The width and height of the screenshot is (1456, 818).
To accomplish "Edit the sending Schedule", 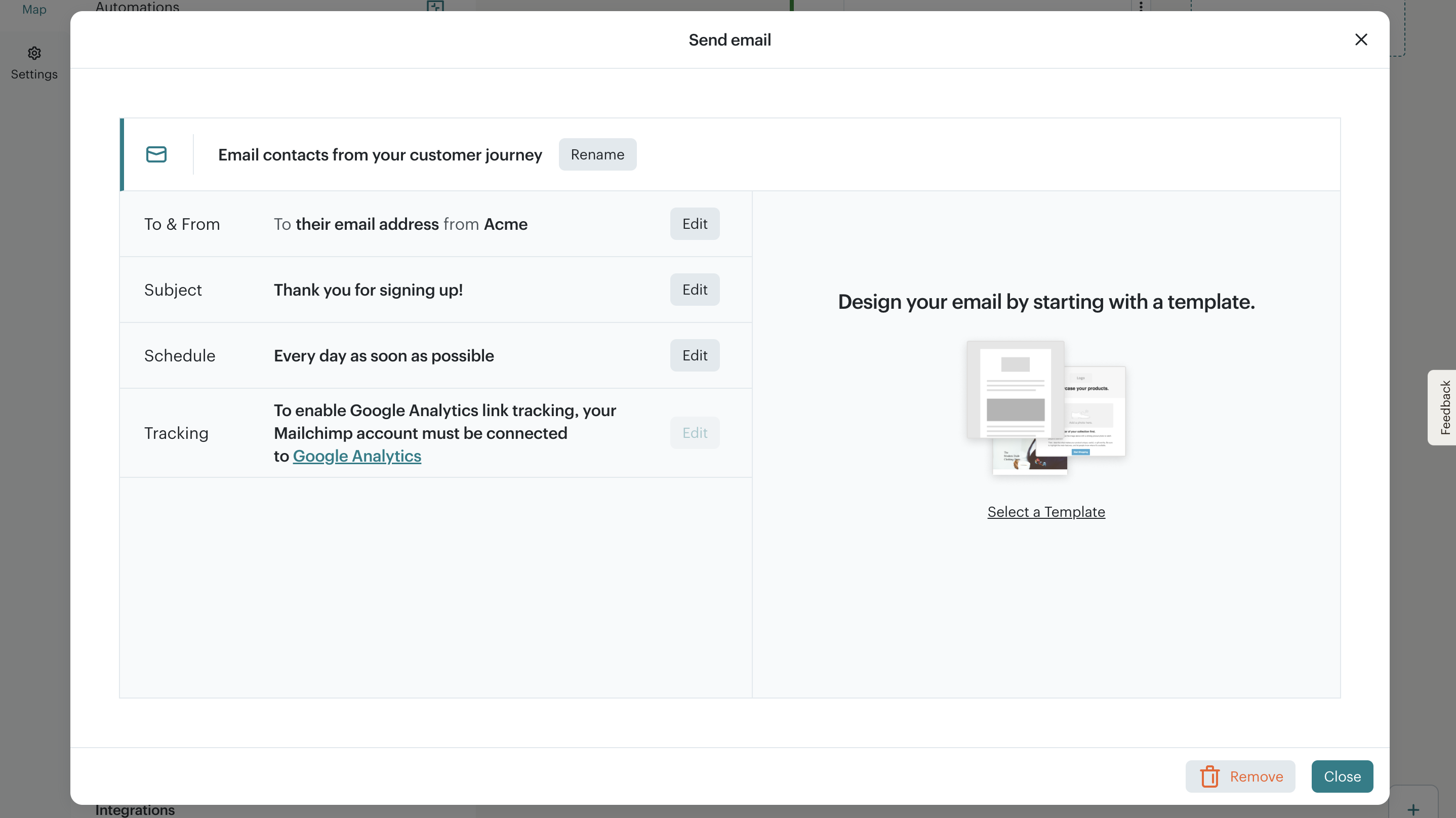I will click(x=694, y=355).
